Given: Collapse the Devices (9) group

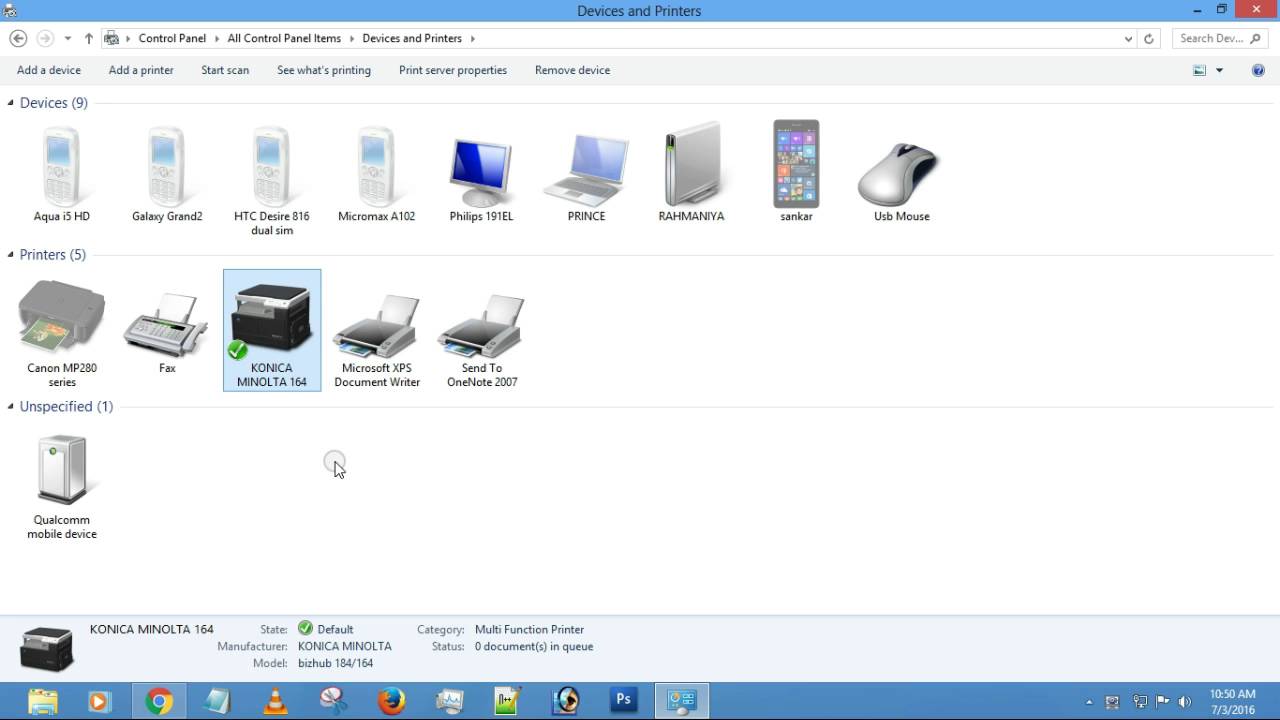Looking at the screenshot, I should pyautogui.click(x=11, y=103).
